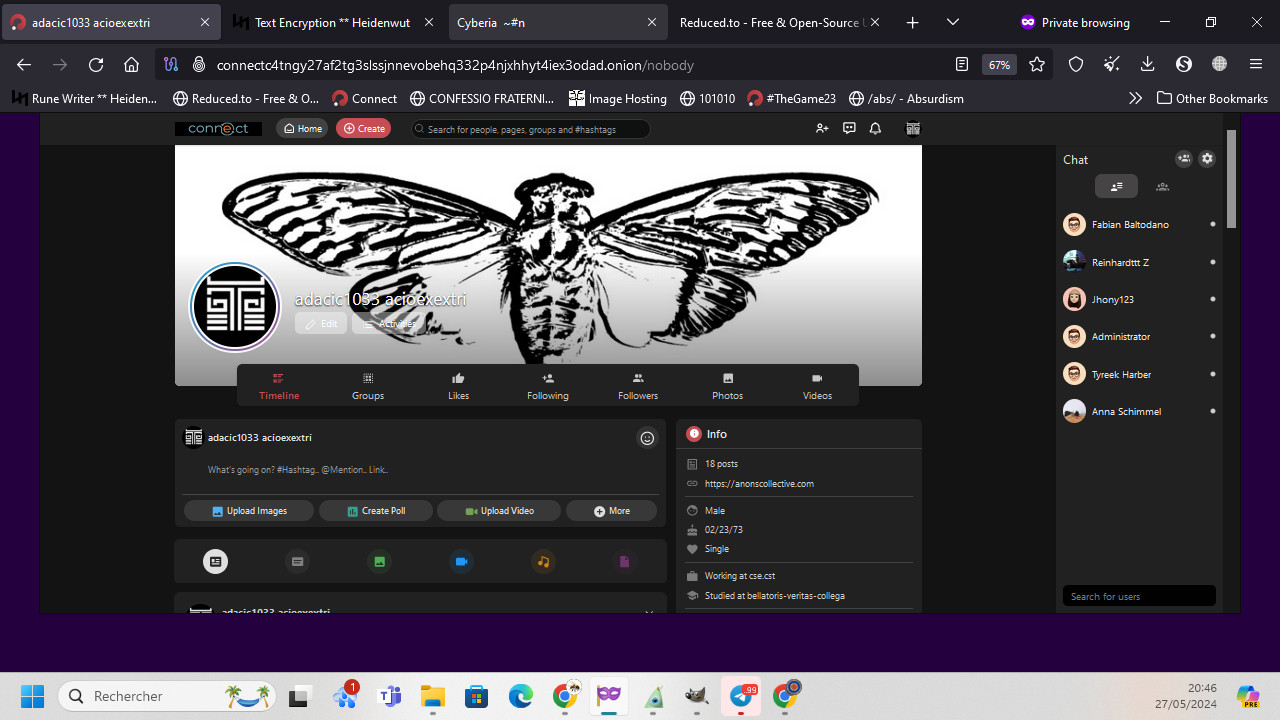
Task: Focus the search for people, pages, groups field
Action: click(x=530, y=129)
